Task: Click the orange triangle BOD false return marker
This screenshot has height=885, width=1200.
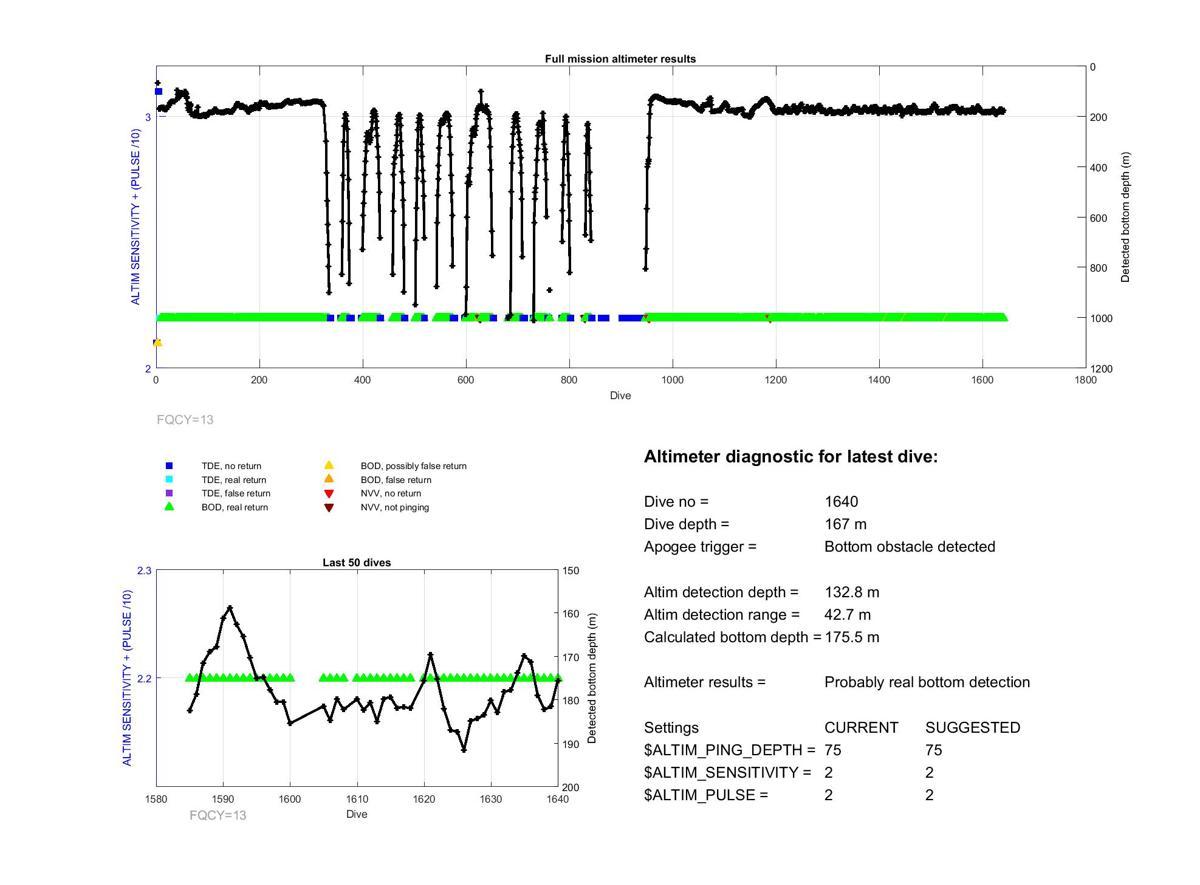Action: pyautogui.click(x=328, y=480)
